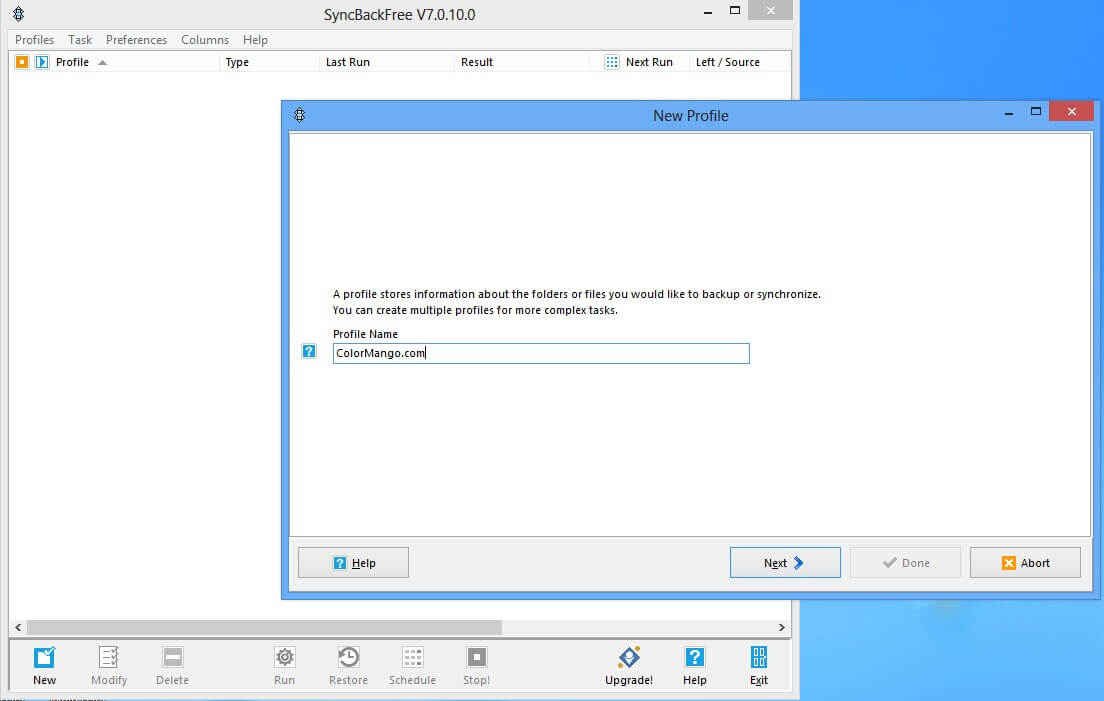Sort by the Profile column header

(x=72, y=62)
